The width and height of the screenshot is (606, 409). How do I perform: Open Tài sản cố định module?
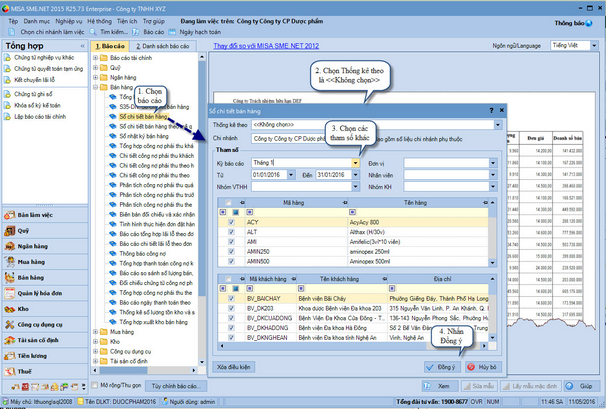45,340
